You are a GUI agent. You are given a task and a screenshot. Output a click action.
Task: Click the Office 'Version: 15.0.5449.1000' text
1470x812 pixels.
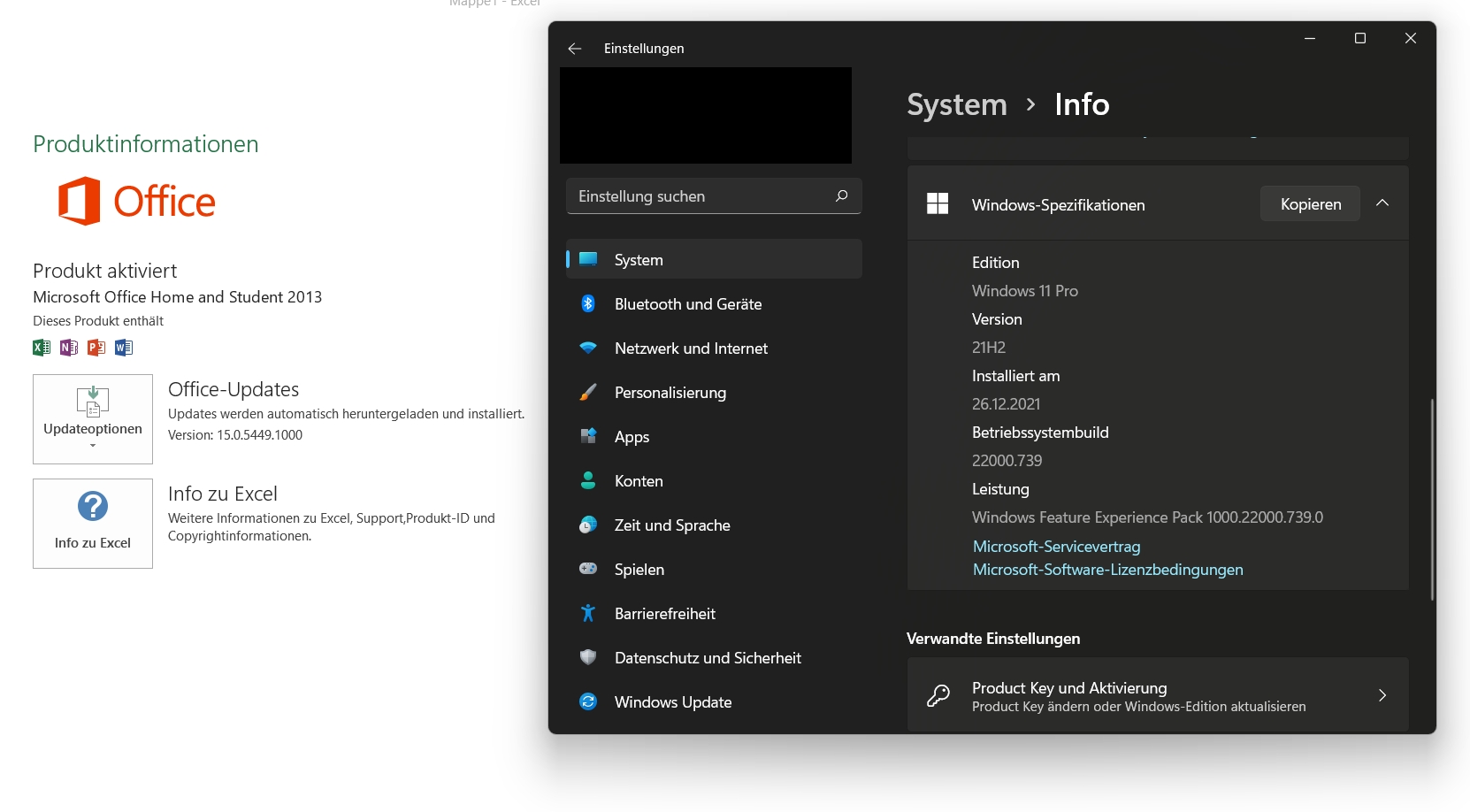click(x=235, y=435)
